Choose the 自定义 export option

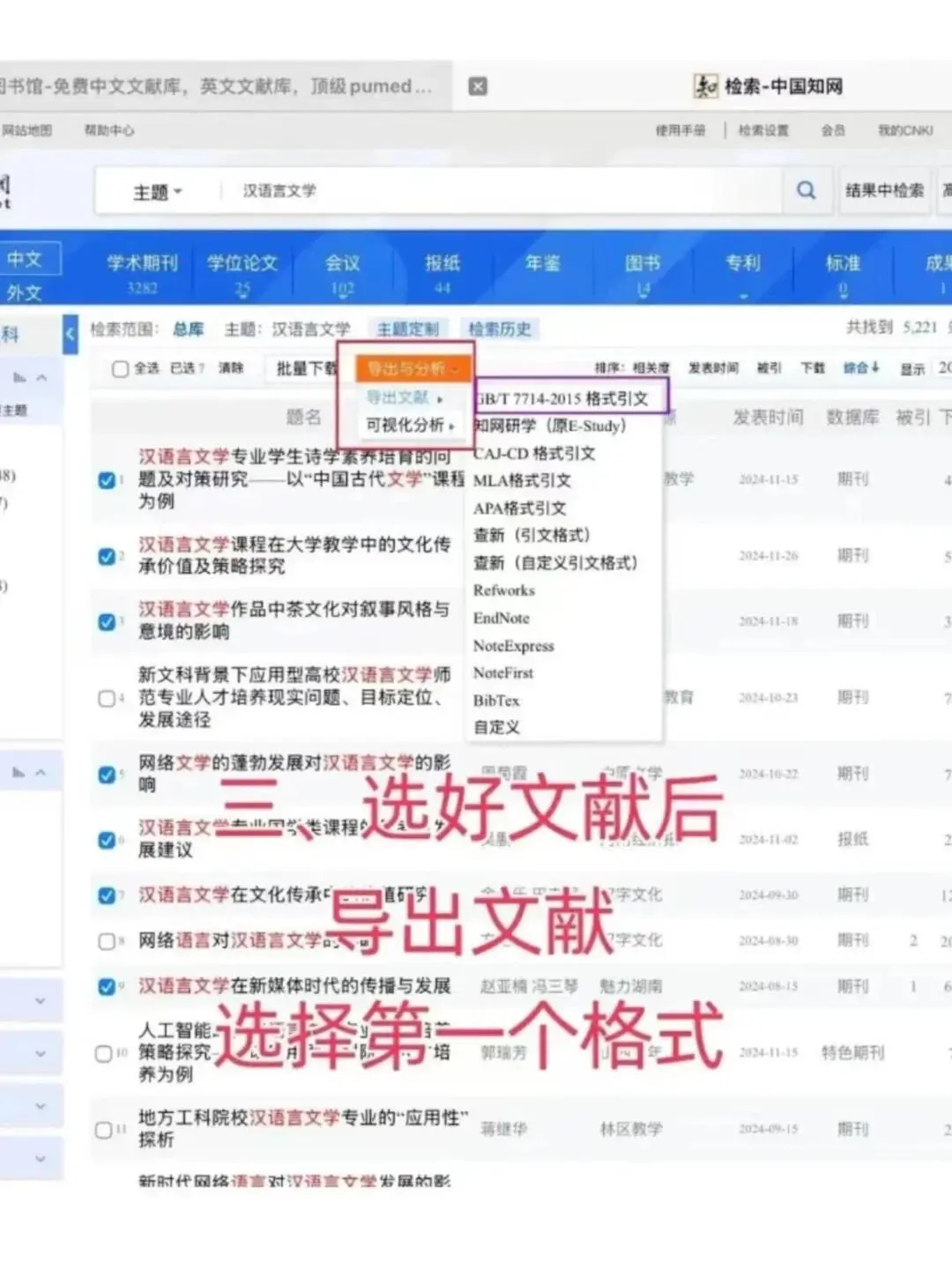496,727
